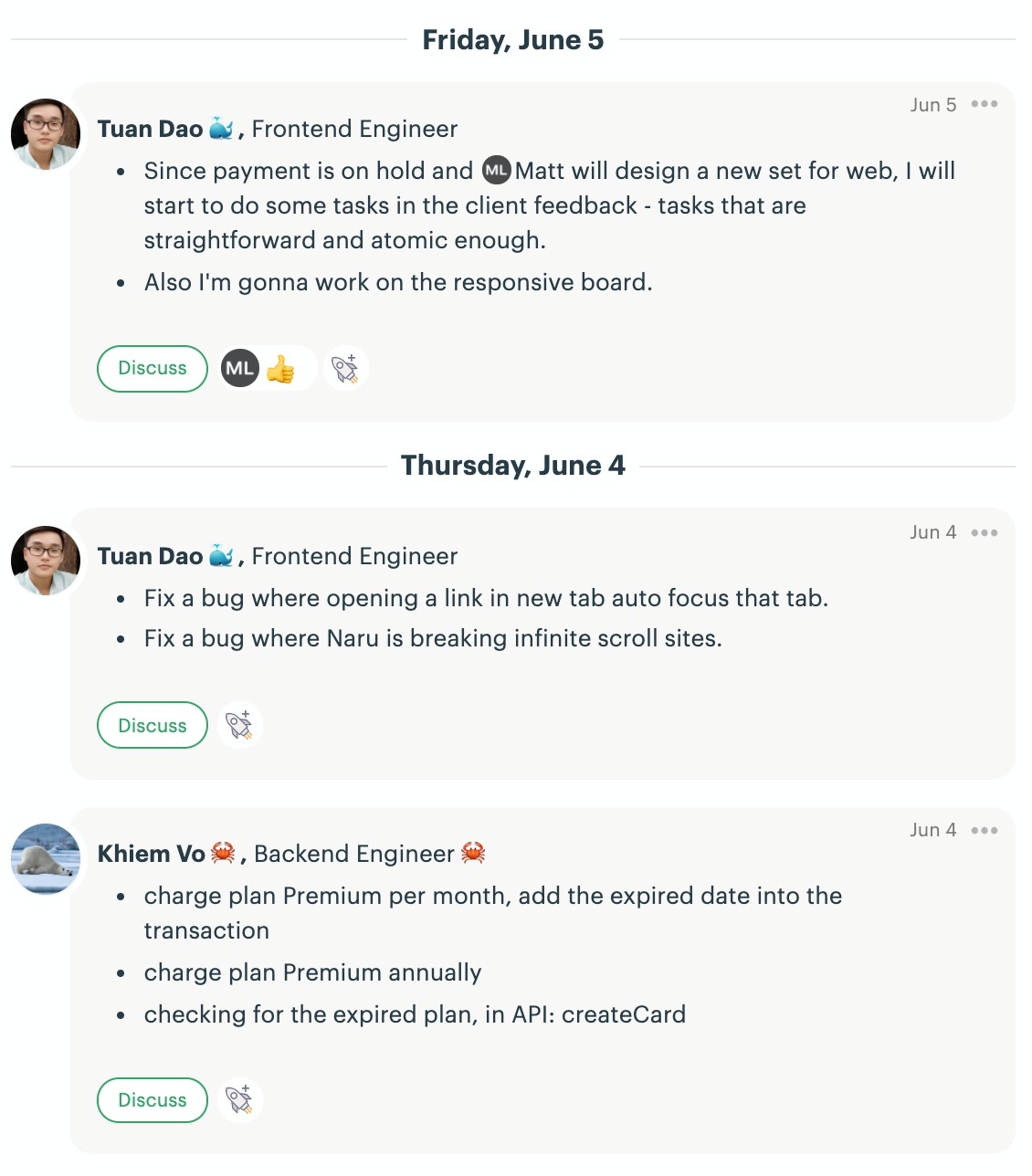Image resolution: width=1032 pixels, height=1176 pixels.
Task: Open Tuan Dao's avatar on Thursday post
Action: pos(46,561)
